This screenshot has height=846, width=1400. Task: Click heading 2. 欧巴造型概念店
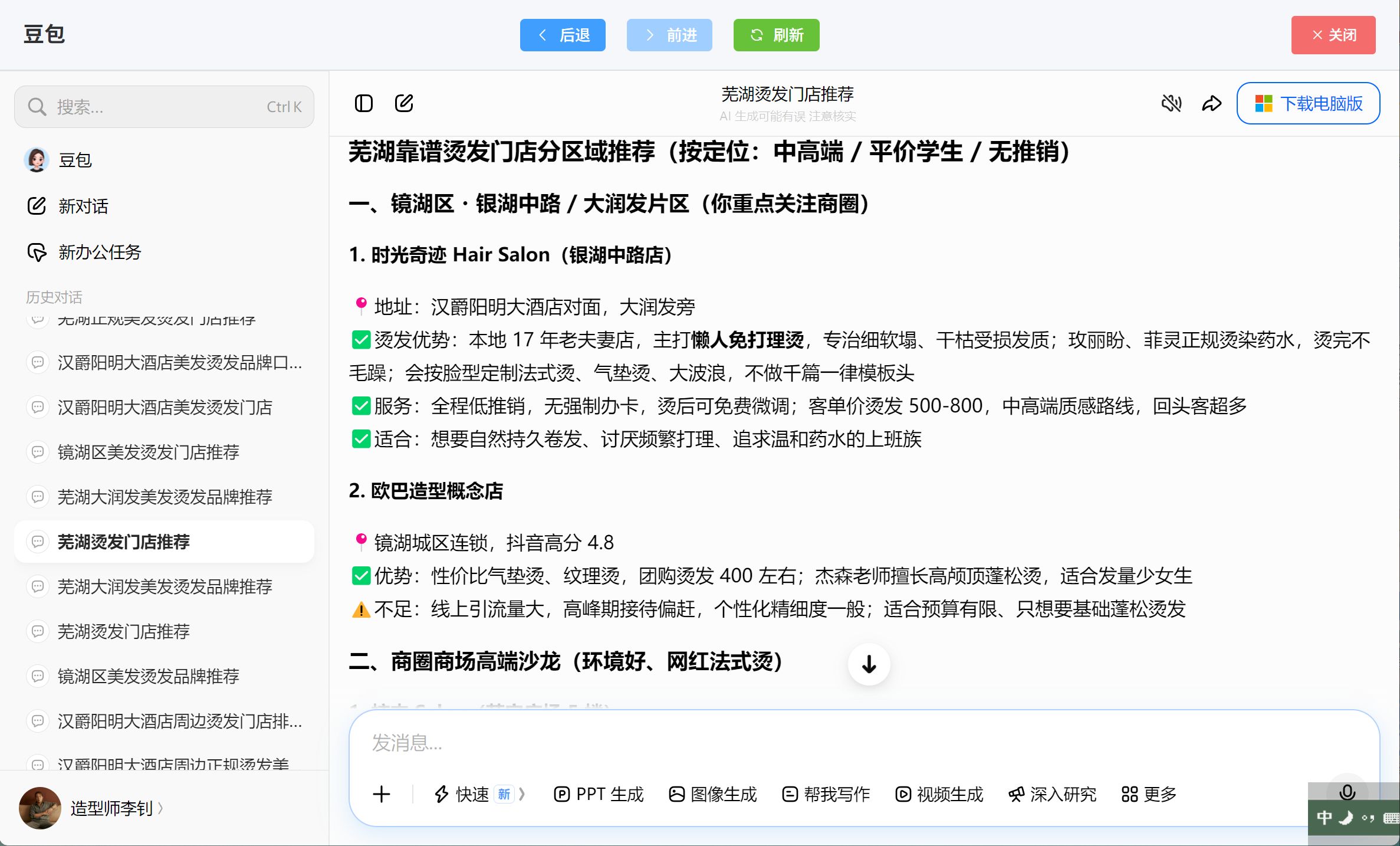426,491
